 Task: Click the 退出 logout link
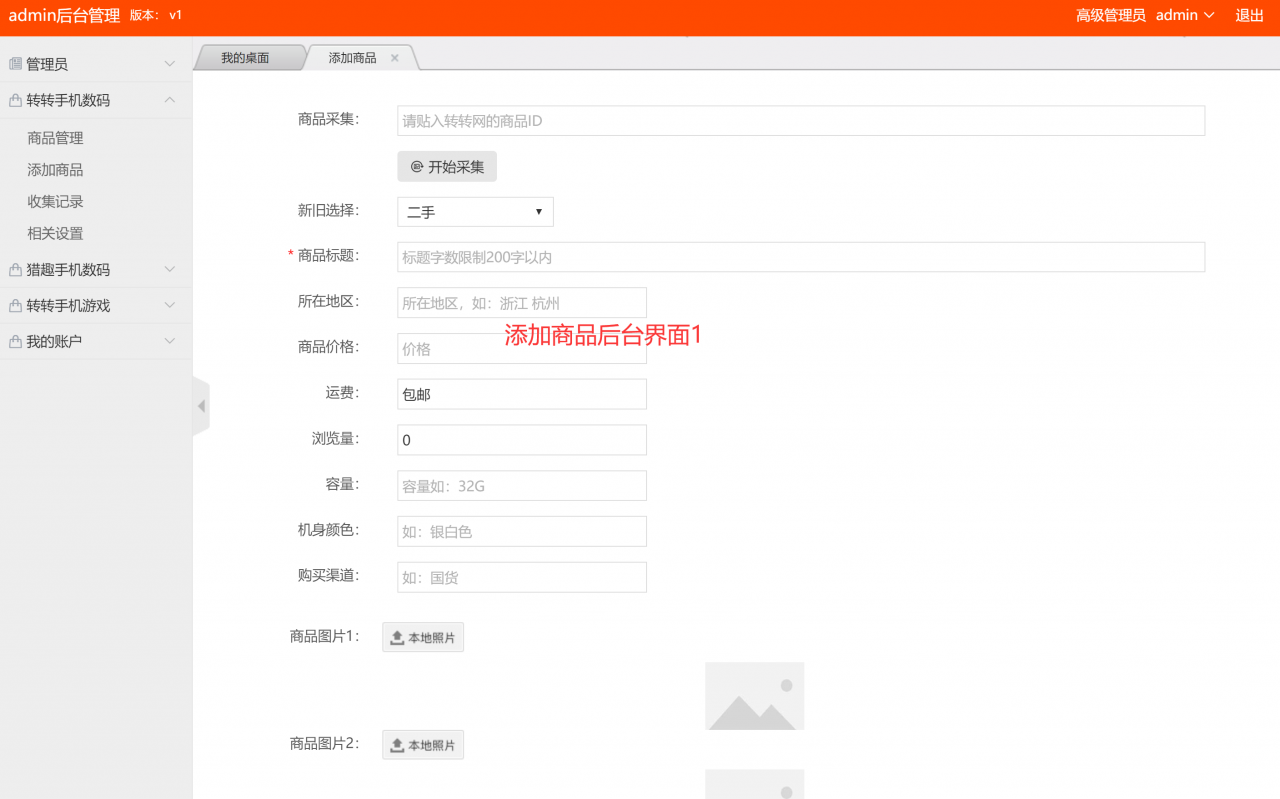tap(1250, 15)
